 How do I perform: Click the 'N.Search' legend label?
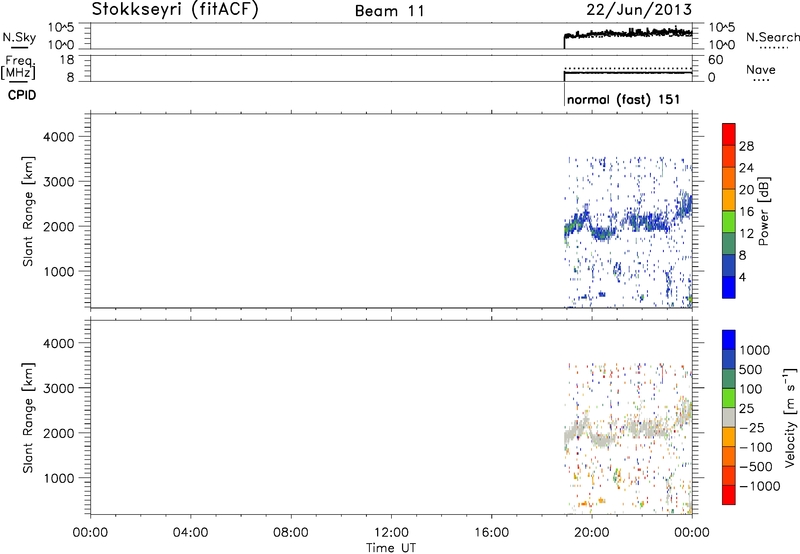772,37
